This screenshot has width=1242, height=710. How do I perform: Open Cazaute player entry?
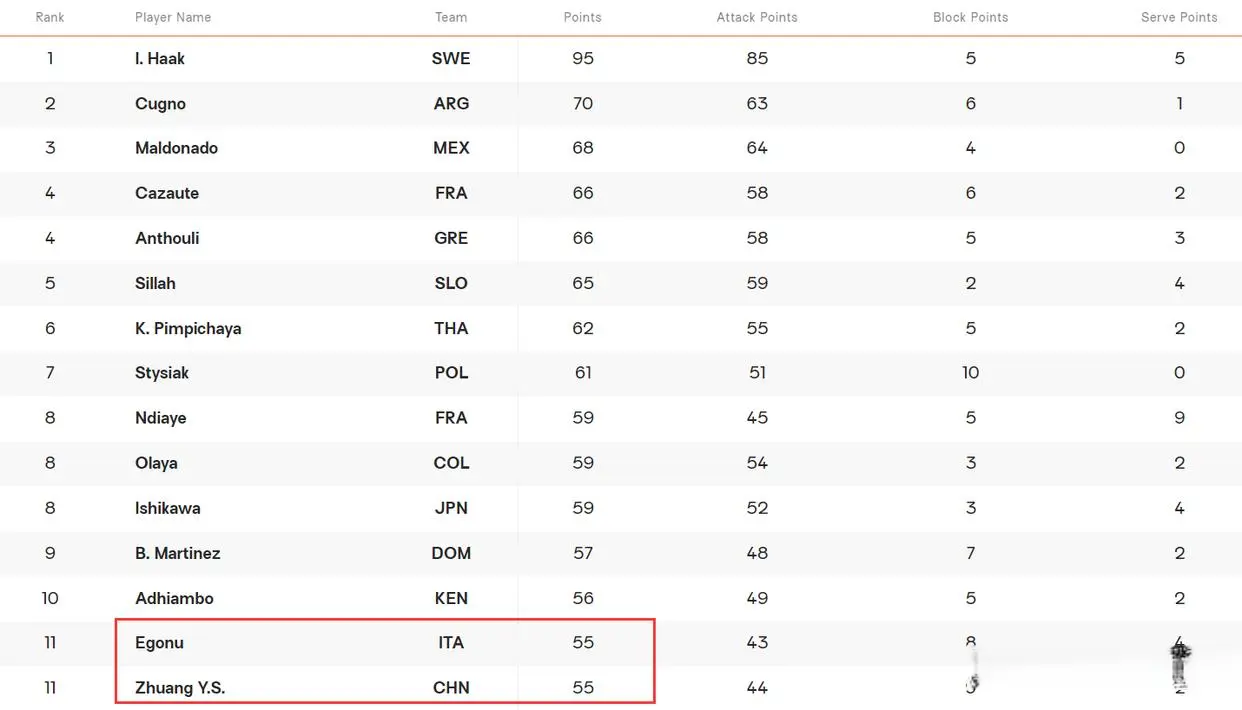pyautogui.click(x=167, y=193)
